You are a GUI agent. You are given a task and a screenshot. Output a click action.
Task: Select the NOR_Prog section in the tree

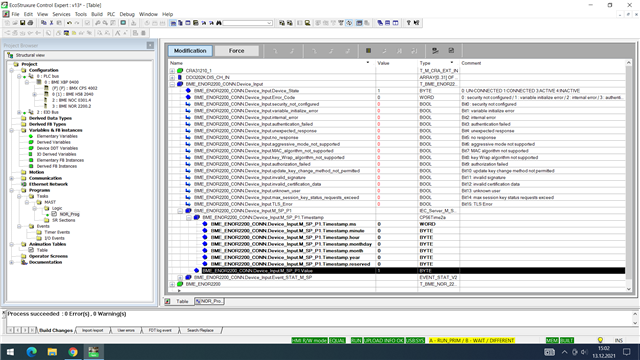[x=69, y=214]
